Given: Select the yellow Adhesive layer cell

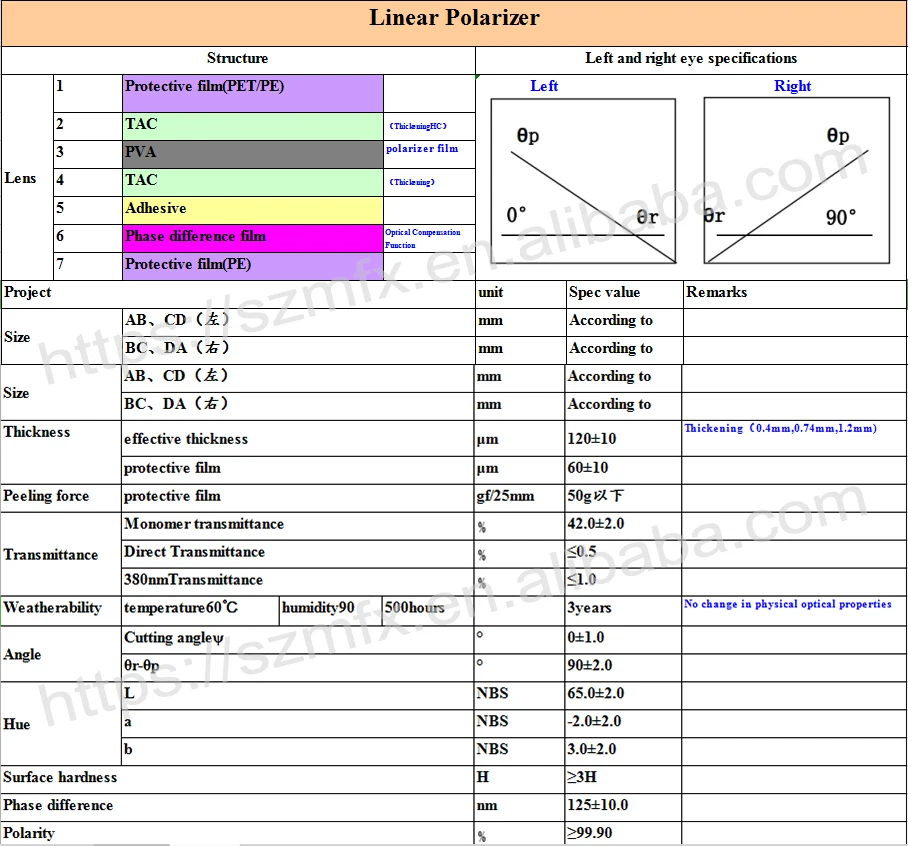Looking at the screenshot, I should coord(252,210).
